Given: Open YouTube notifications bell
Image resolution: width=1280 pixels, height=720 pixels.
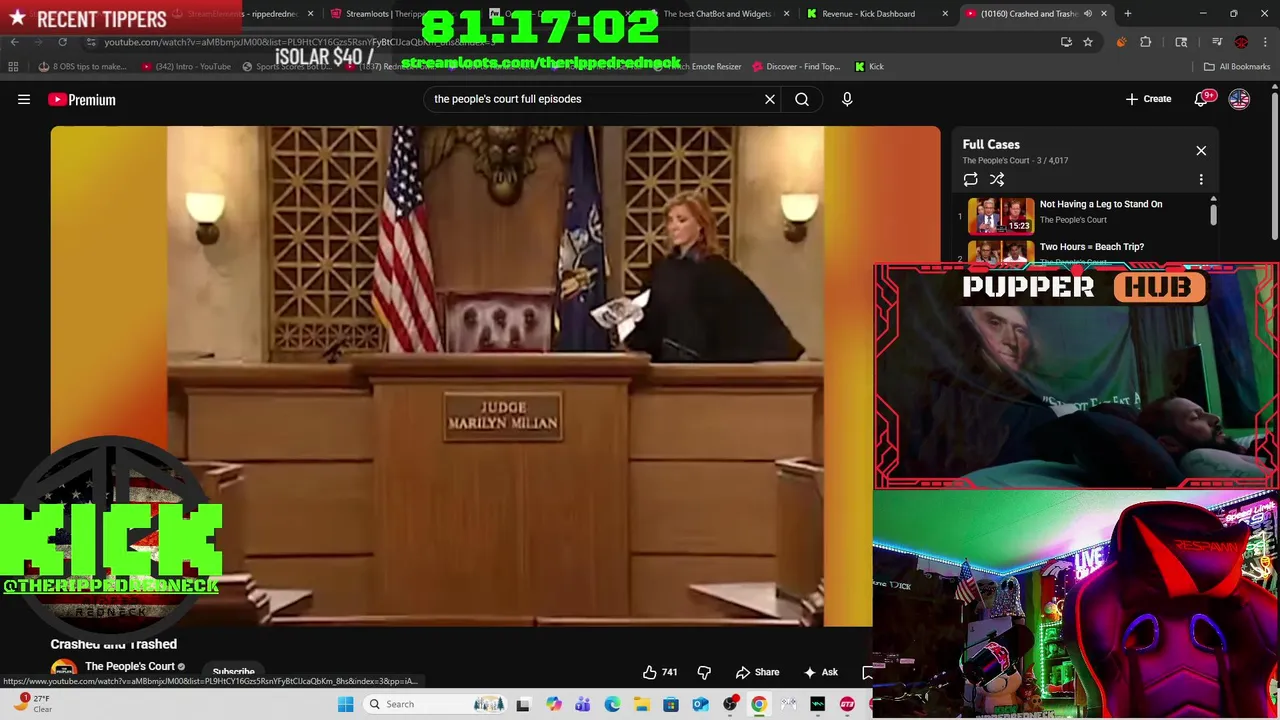Looking at the screenshot, I should pyautogui.click(x=1201, y=99).
